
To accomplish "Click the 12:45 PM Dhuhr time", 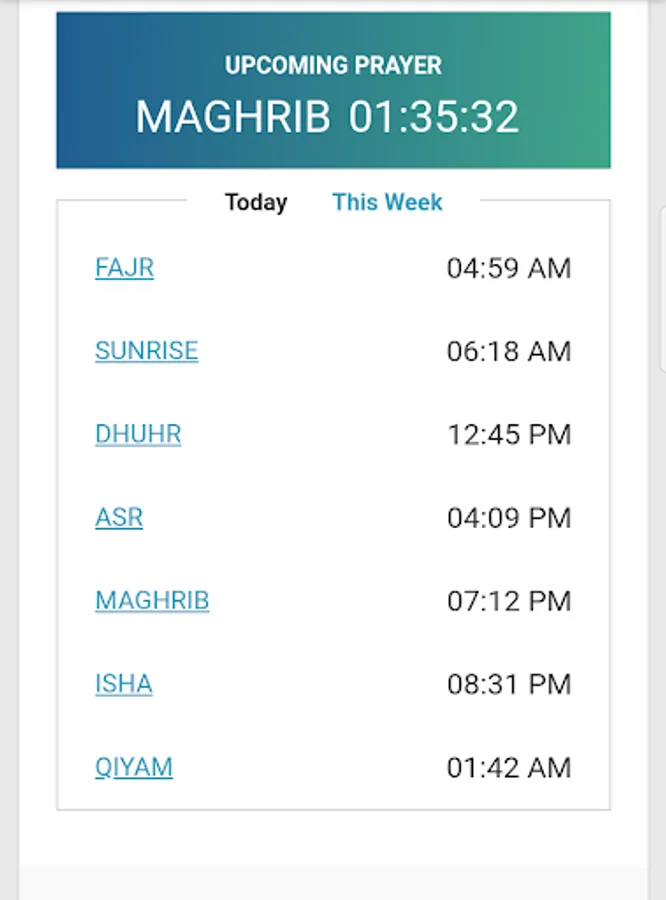I will (508, 434).
